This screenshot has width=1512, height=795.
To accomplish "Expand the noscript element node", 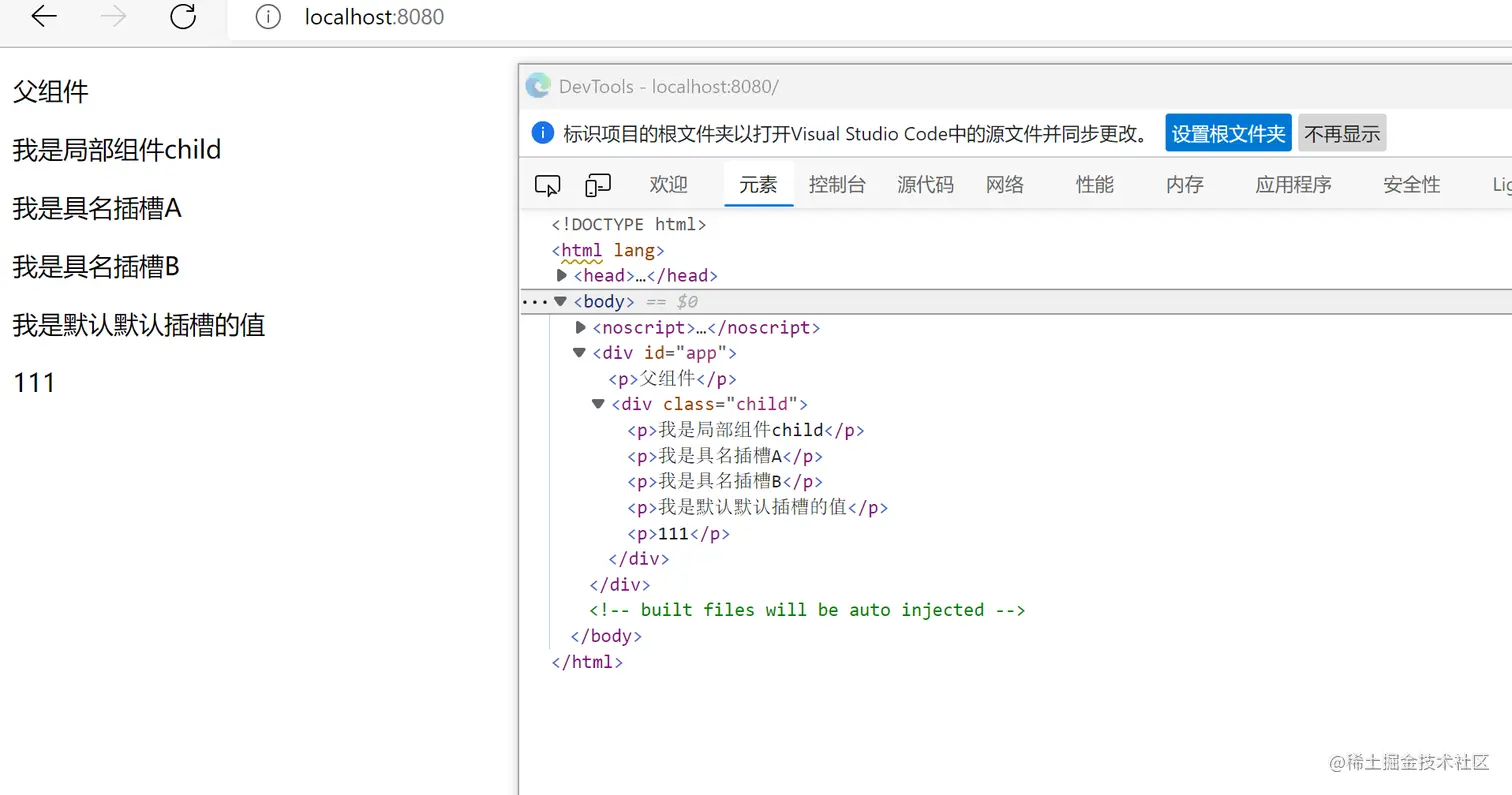I will coord(580,327).
